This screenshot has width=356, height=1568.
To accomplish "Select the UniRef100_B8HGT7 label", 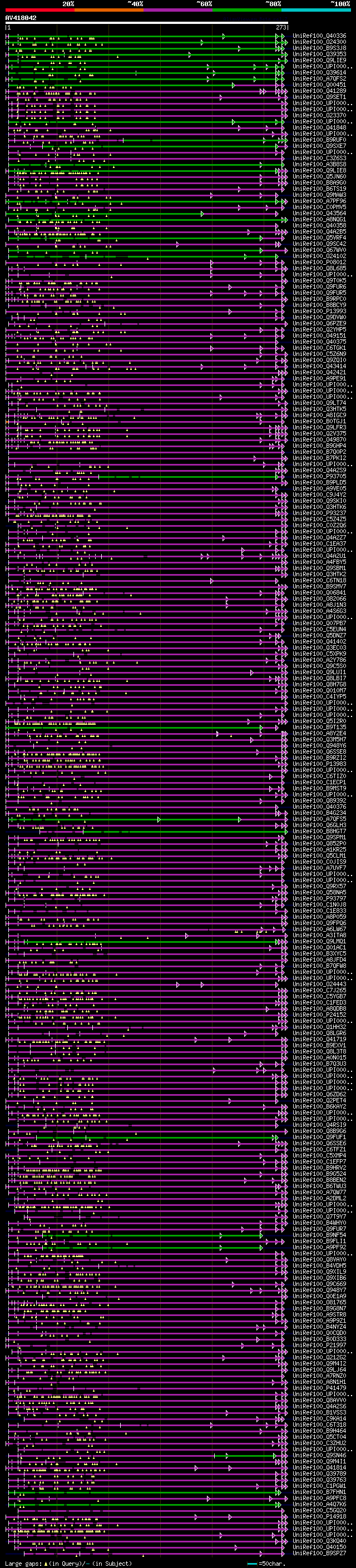I will tap(319, 831).
